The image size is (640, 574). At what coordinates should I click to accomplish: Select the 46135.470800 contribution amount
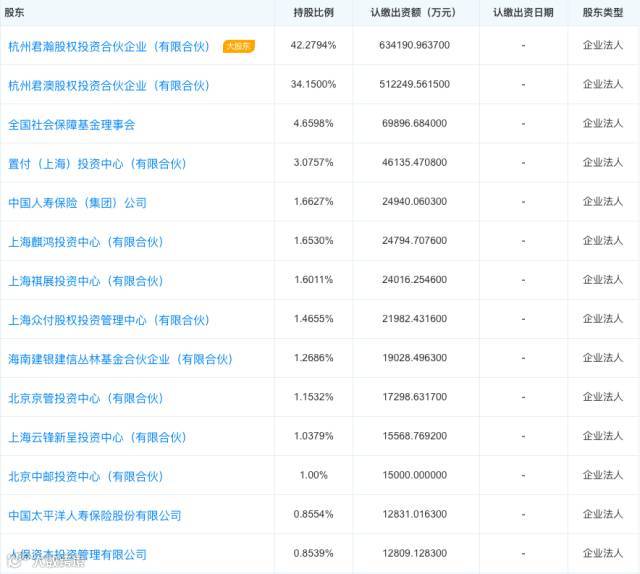point(414,162)
